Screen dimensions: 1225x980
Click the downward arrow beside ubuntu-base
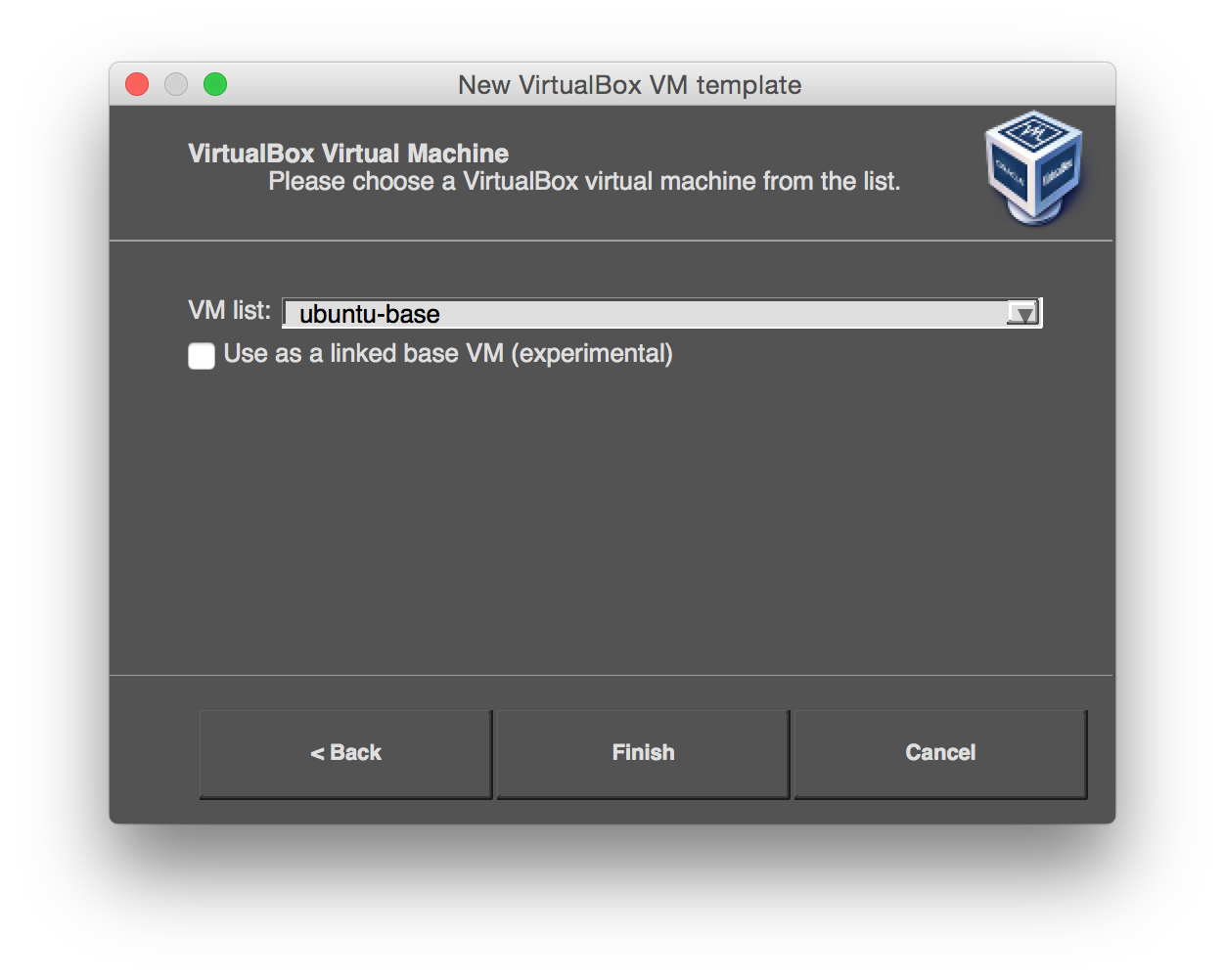pyautogui.click(x=1023, y=312)
